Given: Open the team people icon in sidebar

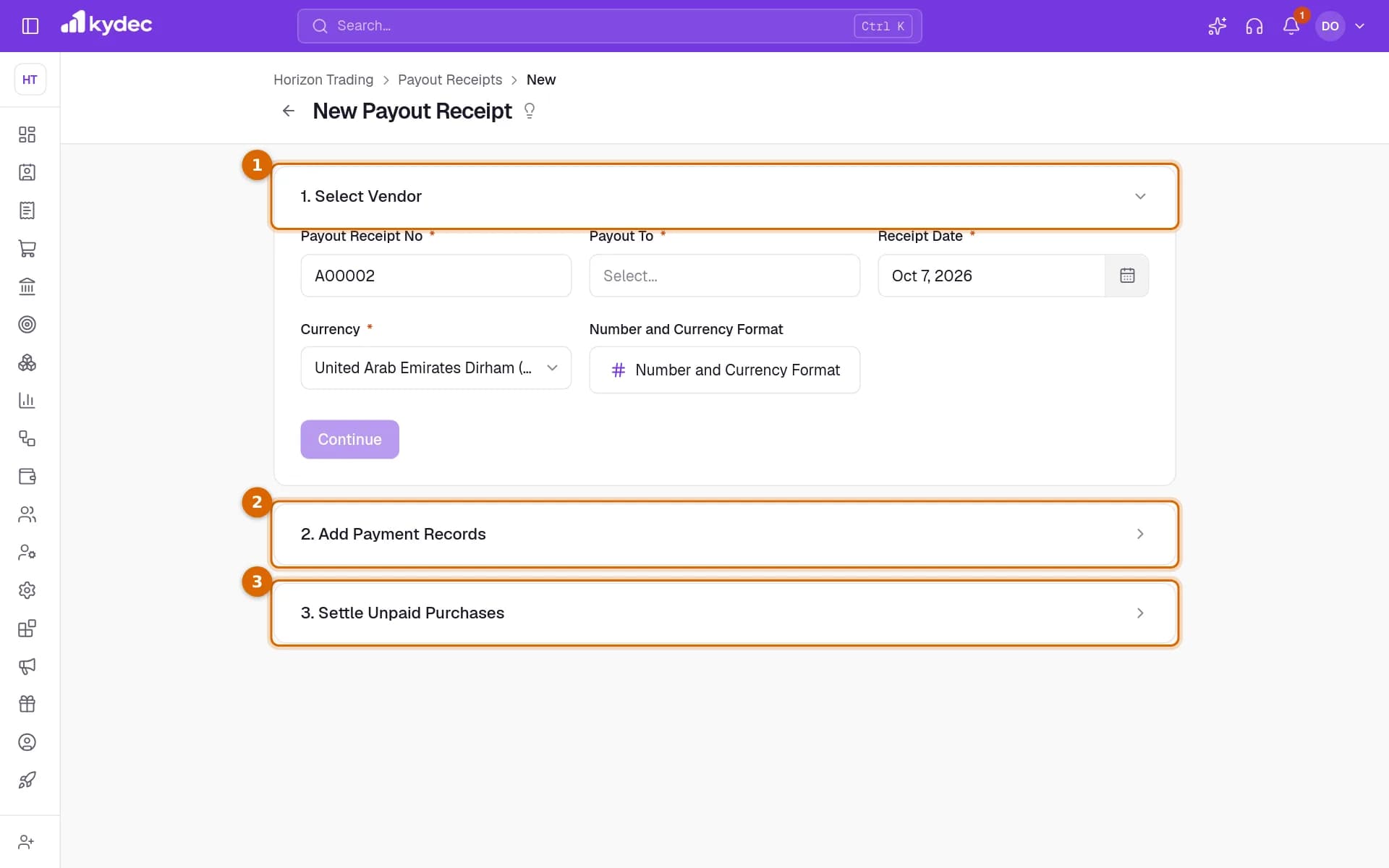Looking at the screenshot, I should [x=27, y=514].
